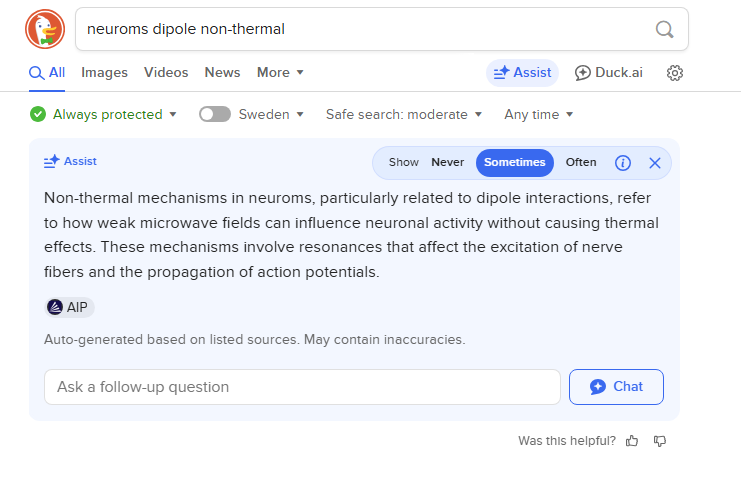Viewport: 741px width, 479px height.
Task: Open the Safe search: moderate dropdown
Action: [x=404, y=114]
